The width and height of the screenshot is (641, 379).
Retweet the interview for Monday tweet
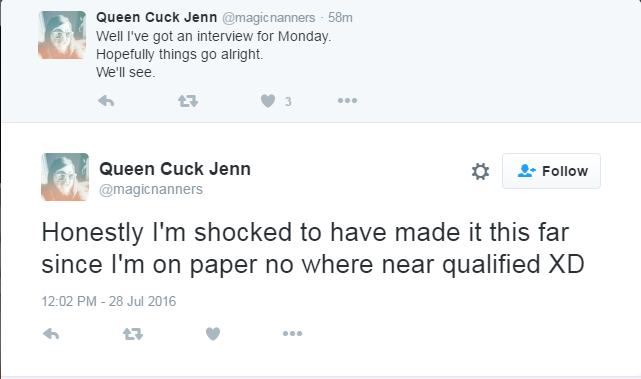click(188, 101)
